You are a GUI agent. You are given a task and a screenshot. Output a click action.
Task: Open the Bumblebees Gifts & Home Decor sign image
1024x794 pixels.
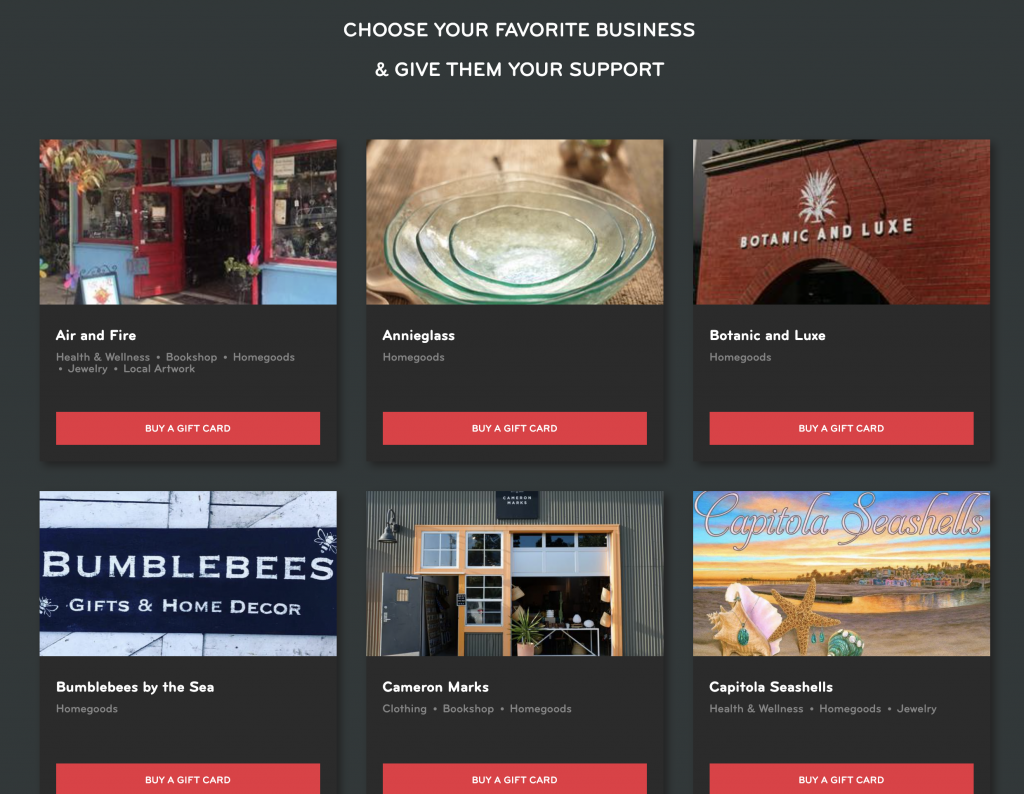tap(188, 573)
